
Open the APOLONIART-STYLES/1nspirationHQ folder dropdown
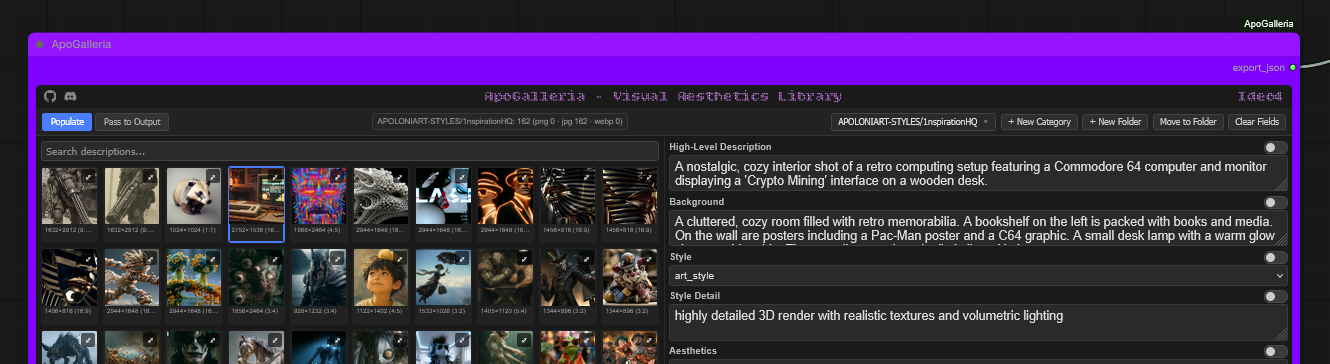click(913, 122)
